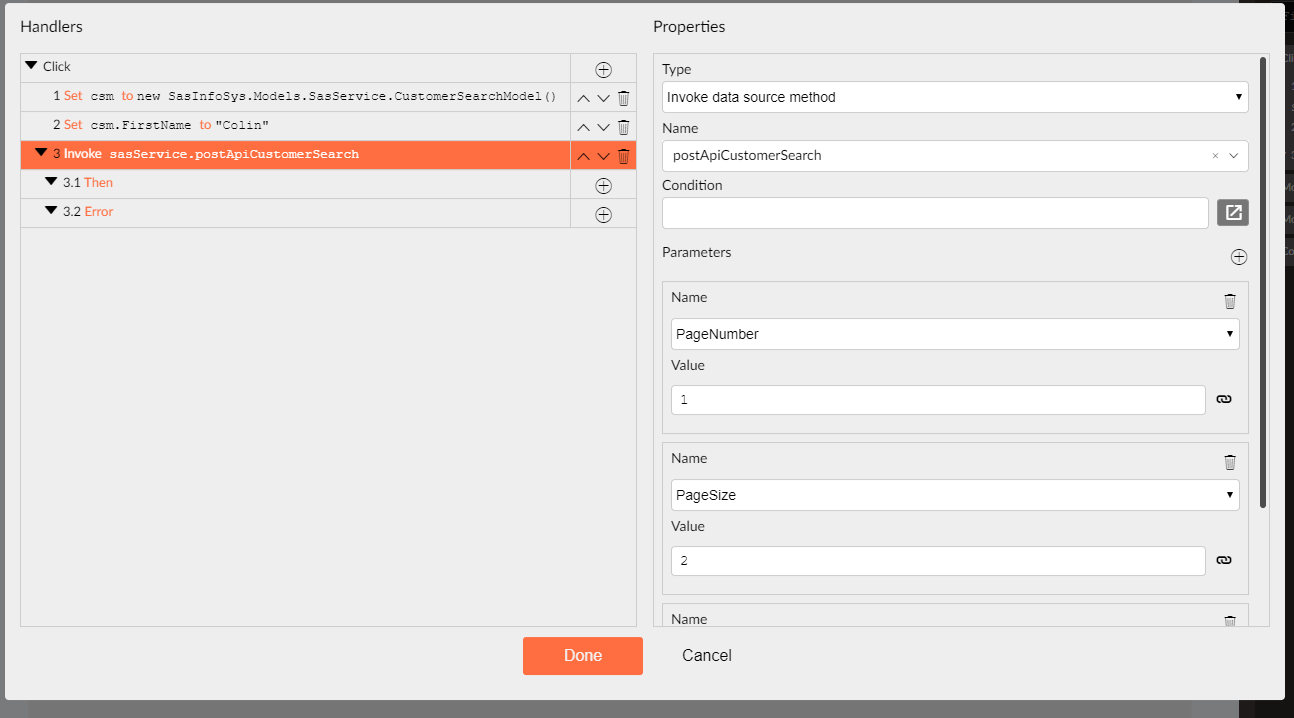The image size is (1294, 718).
Task: Add a handler under 3.2 Error
Action: [x=603, y=214]
